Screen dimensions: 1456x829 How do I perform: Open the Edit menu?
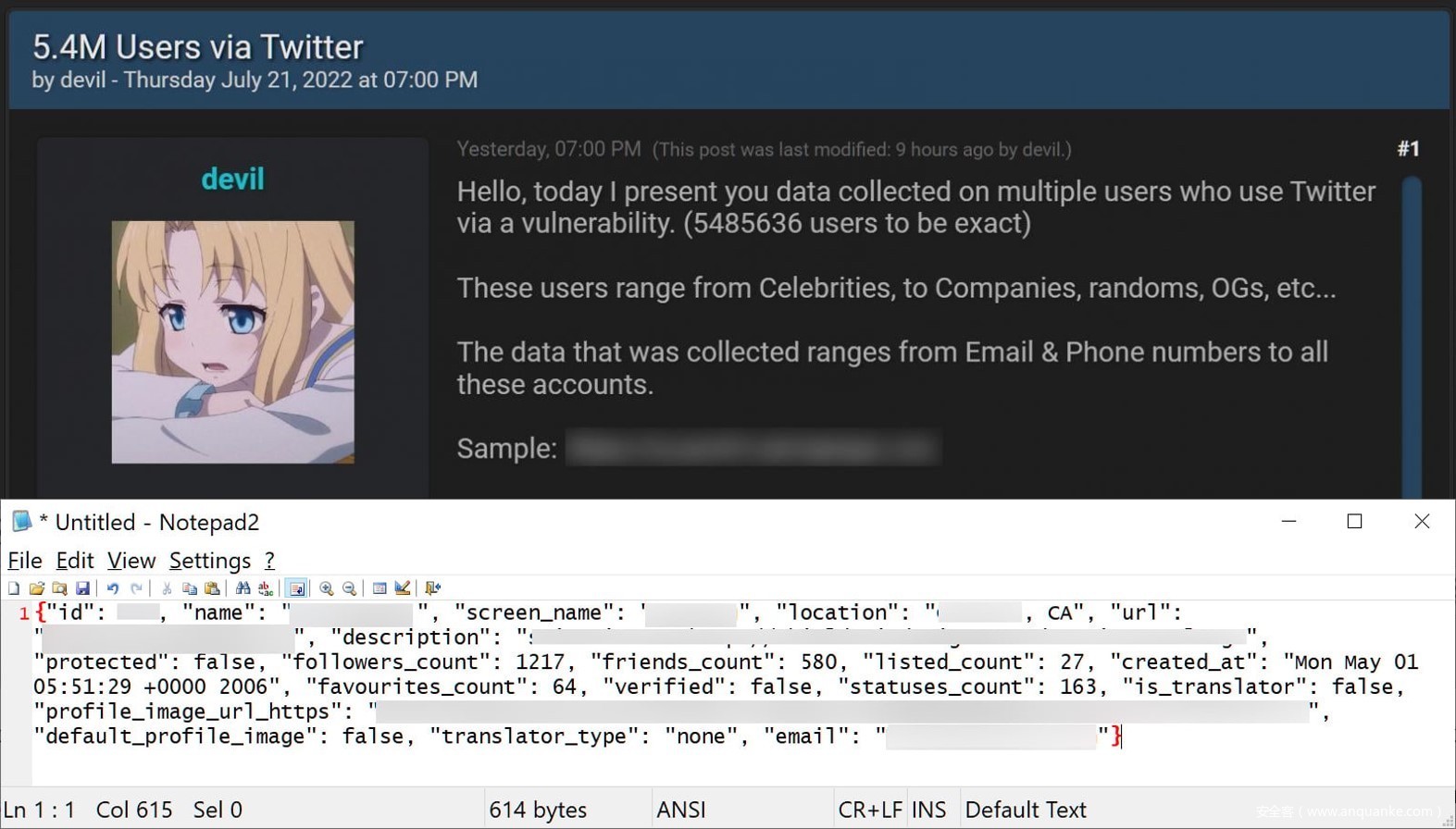[75, 561]
